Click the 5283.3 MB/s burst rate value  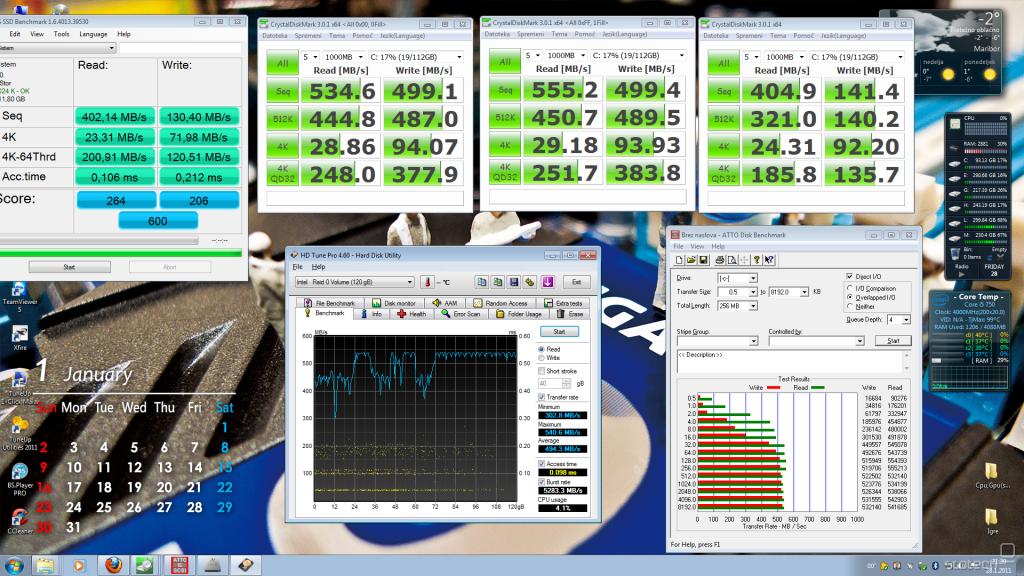tap(562, 490)
